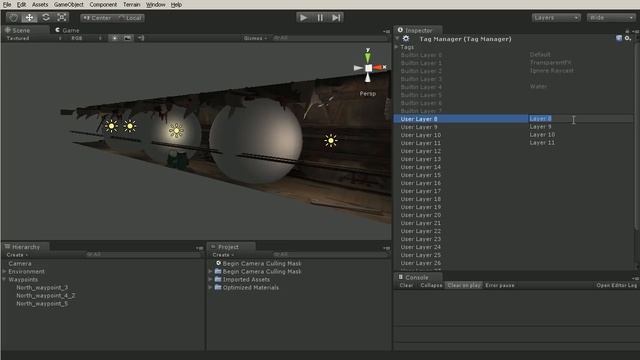Open Tag Manager help book icon

[x=619, y=38]
